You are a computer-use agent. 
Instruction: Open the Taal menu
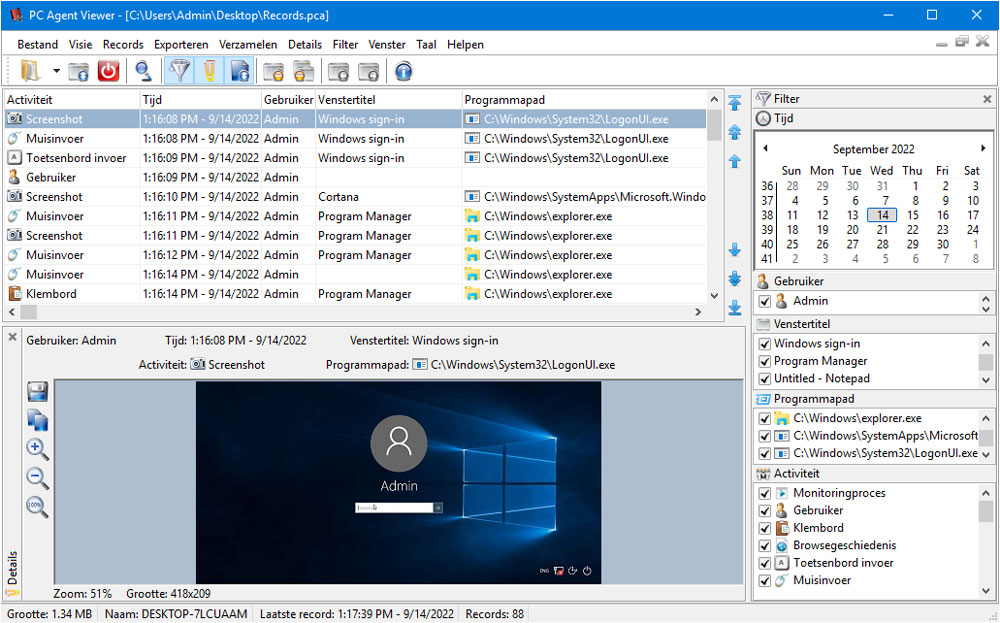point(426,45)
